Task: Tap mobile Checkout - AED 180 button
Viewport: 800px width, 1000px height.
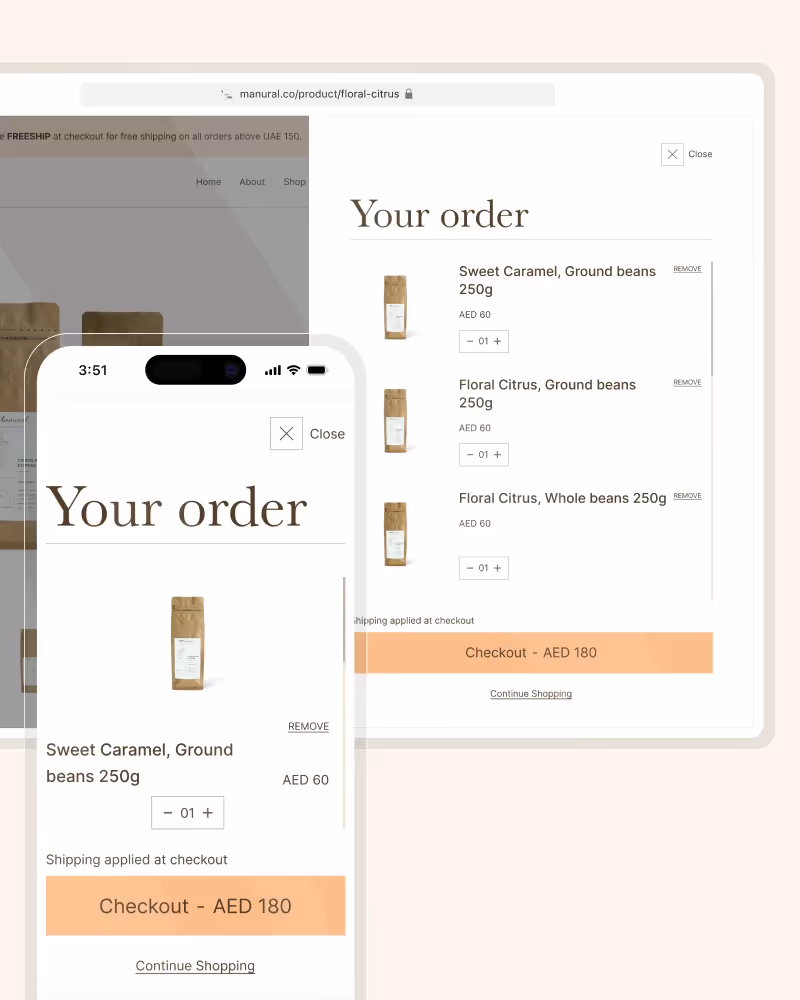Action: coord(195,906)
